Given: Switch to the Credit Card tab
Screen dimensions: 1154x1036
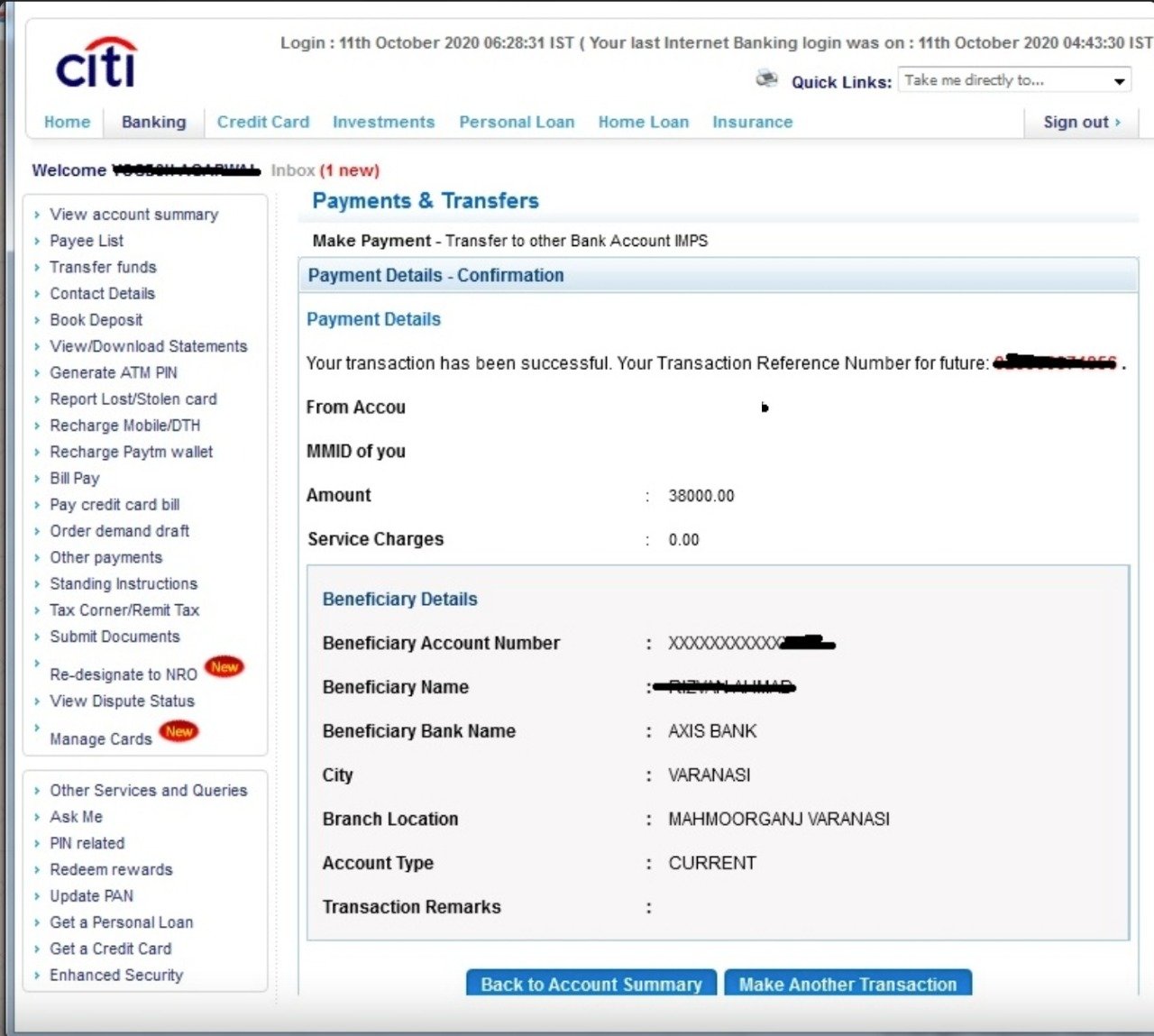Looking at the screenshot, I should pyautogui.click(x=262, y=123).
